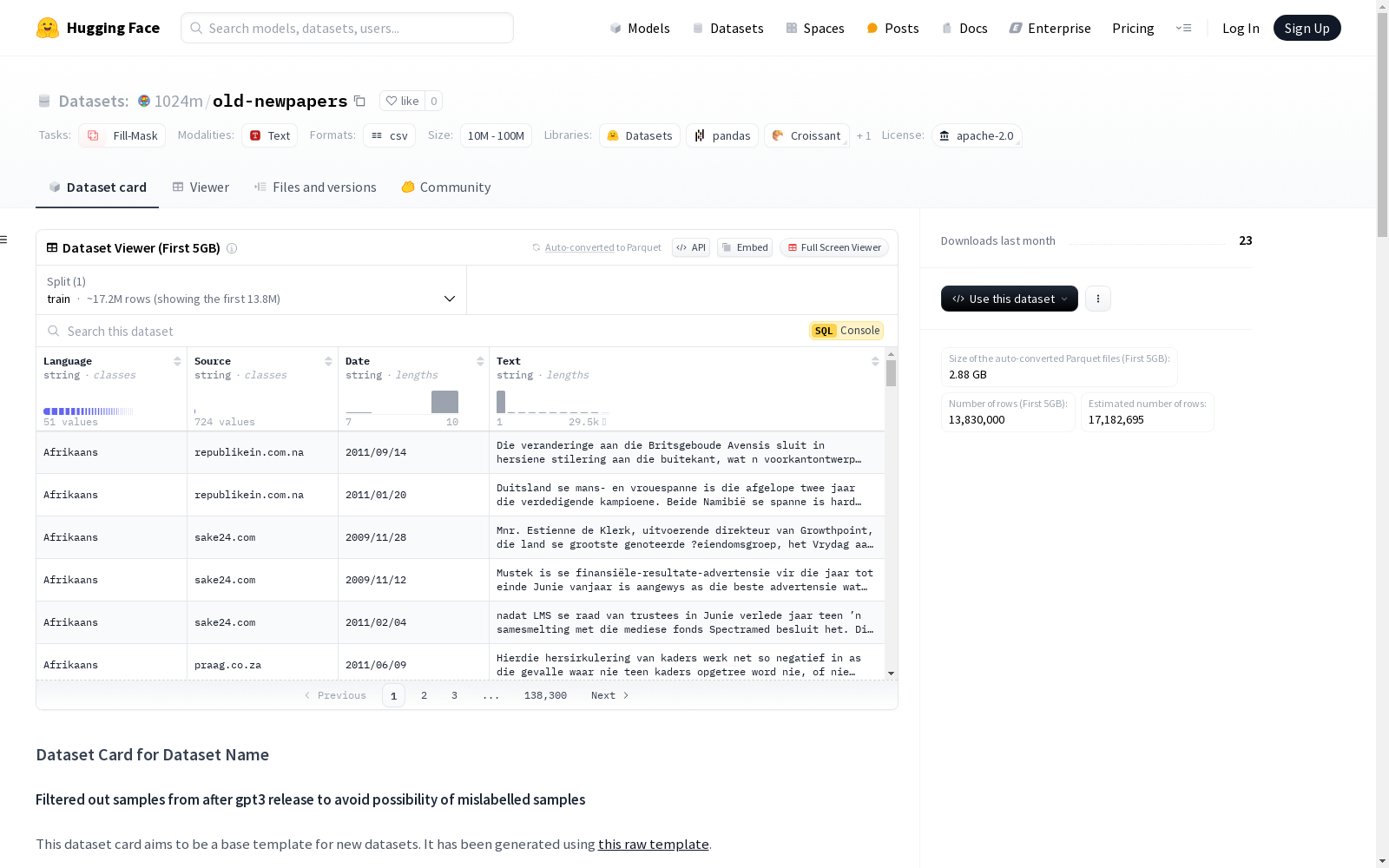Click the Text modality tag
1389x868 pixels.
(x=270, y=135)
